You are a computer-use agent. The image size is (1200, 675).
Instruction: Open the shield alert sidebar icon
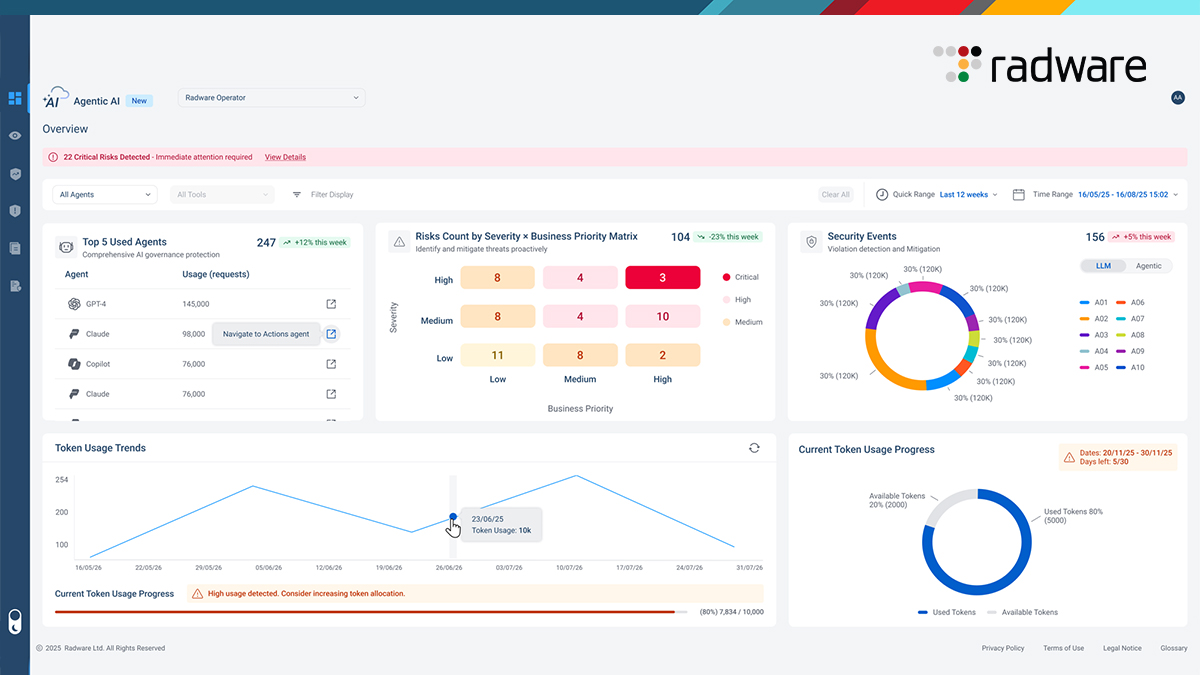(15, 210)
